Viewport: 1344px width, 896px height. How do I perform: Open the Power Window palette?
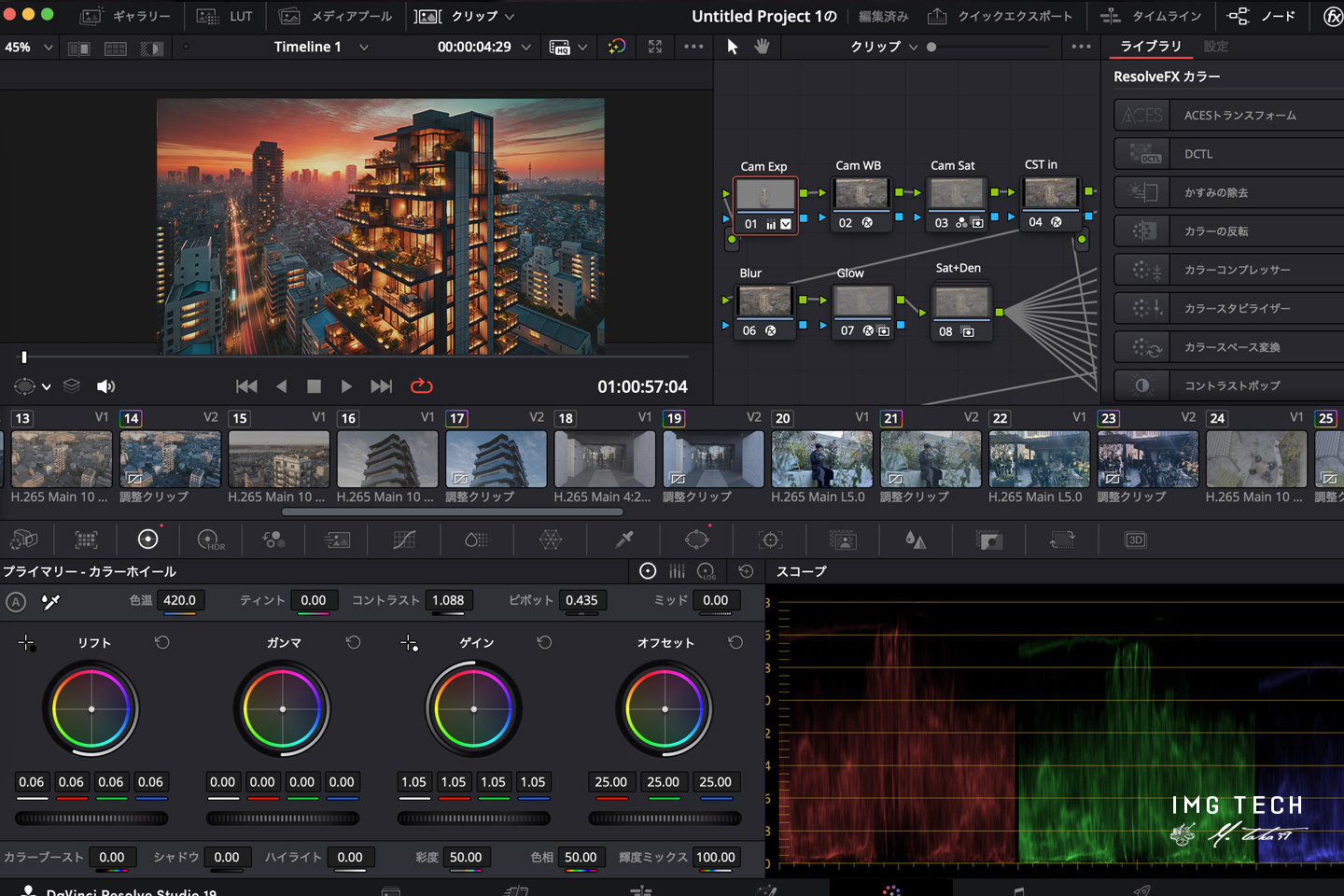pyautogui.click(x=696, y=539)
